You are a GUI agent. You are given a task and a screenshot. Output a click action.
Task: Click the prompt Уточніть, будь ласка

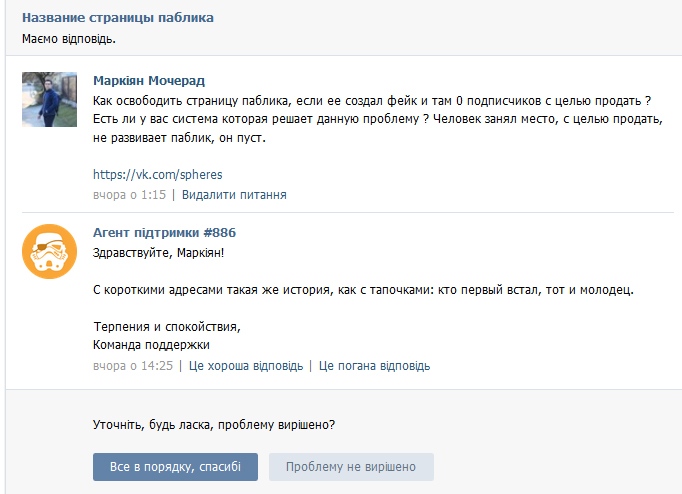pyautogui.click(x=214, y=425)
